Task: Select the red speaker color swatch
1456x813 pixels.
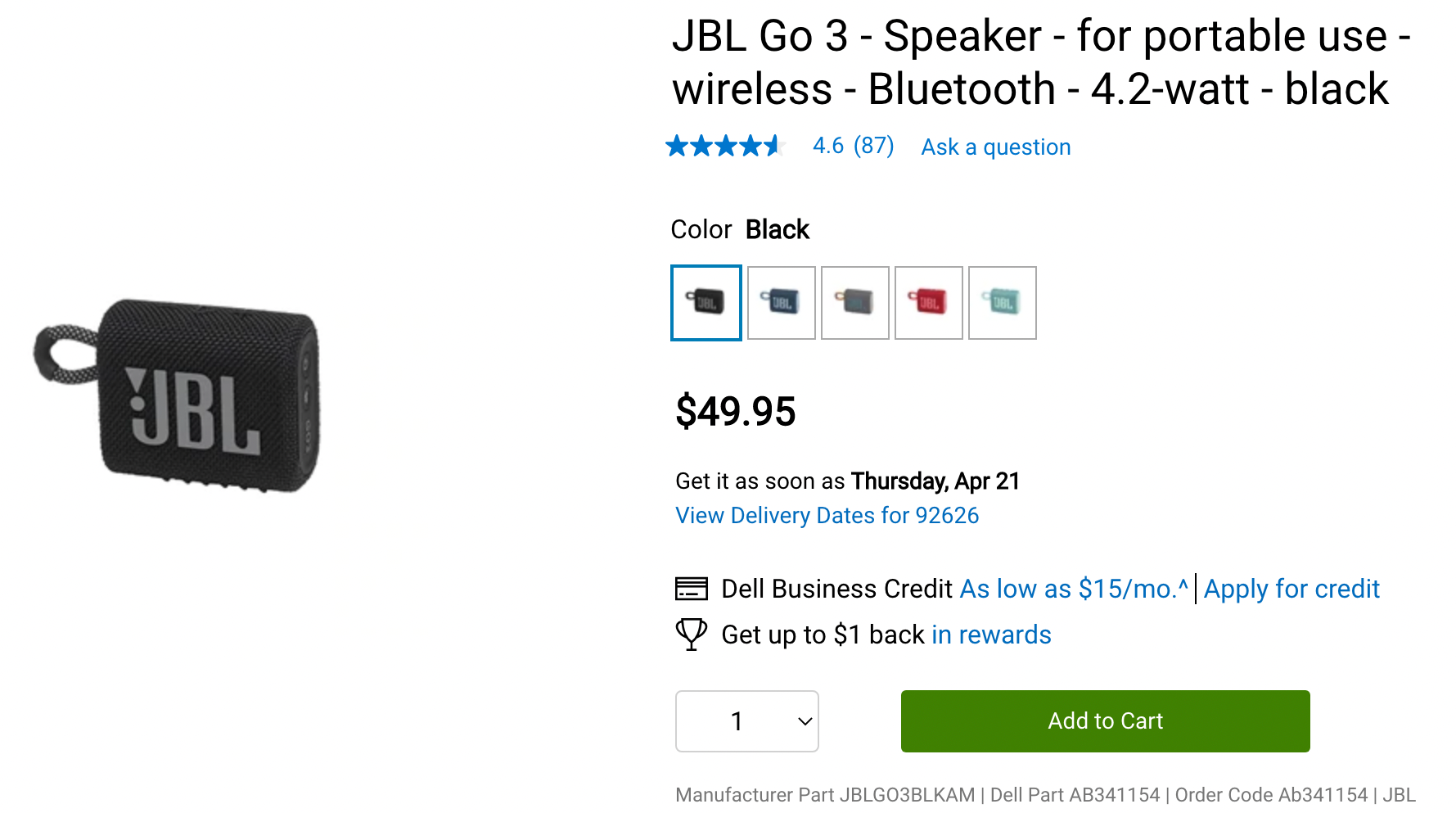Action: 928,303
